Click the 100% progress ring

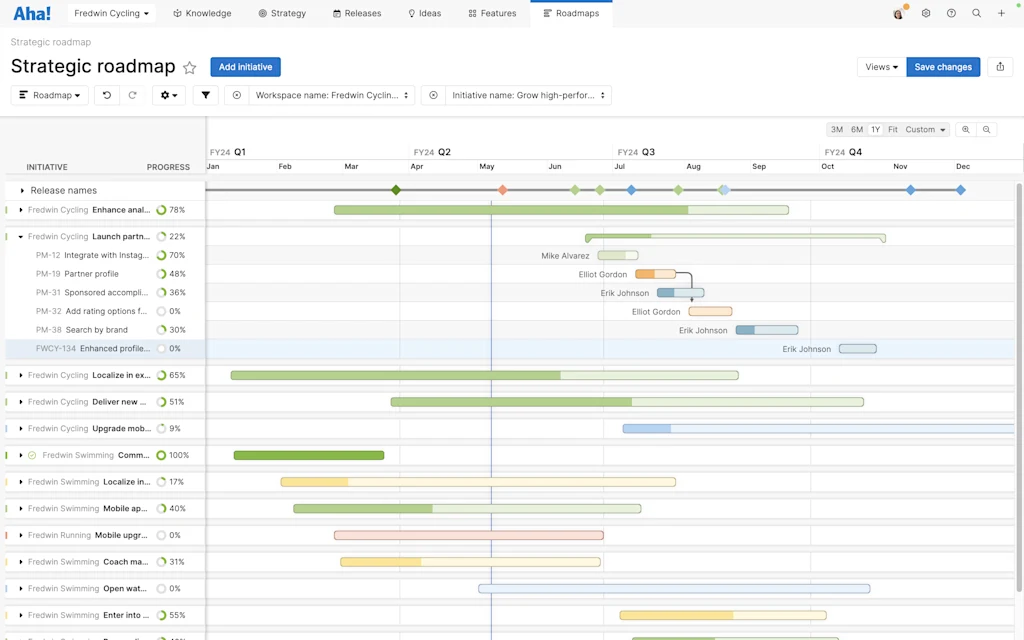pos(161,455)
